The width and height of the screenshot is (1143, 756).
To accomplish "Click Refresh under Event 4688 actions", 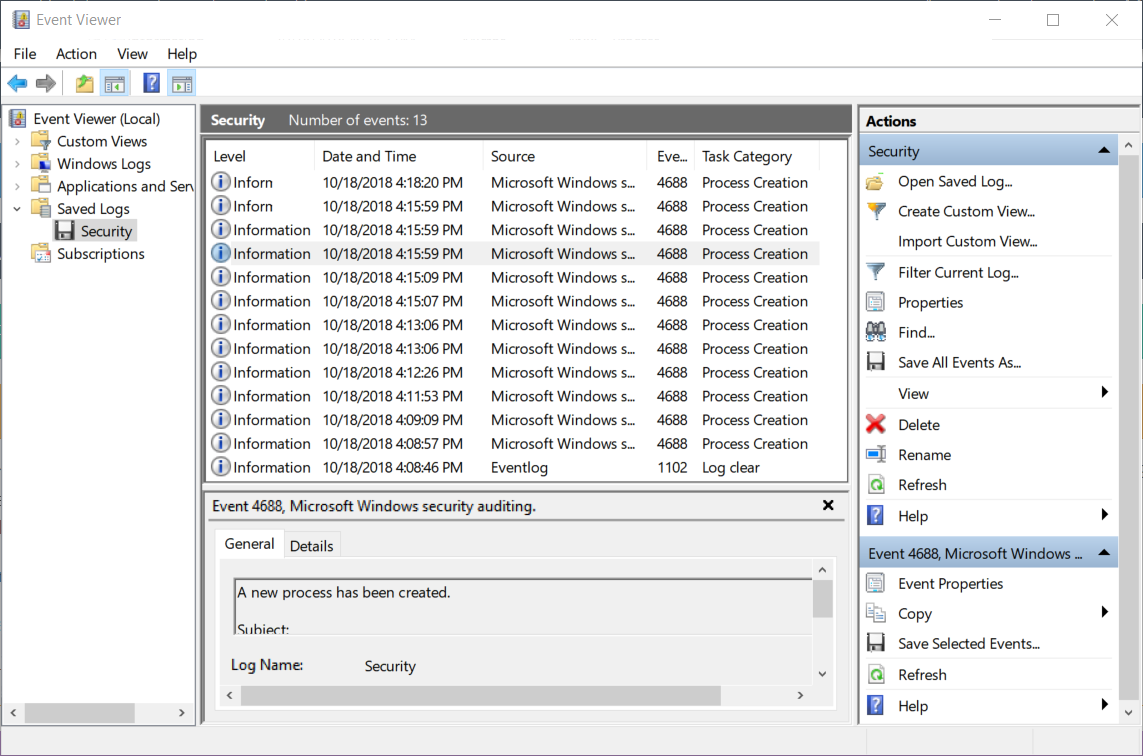I will point(922,675).
